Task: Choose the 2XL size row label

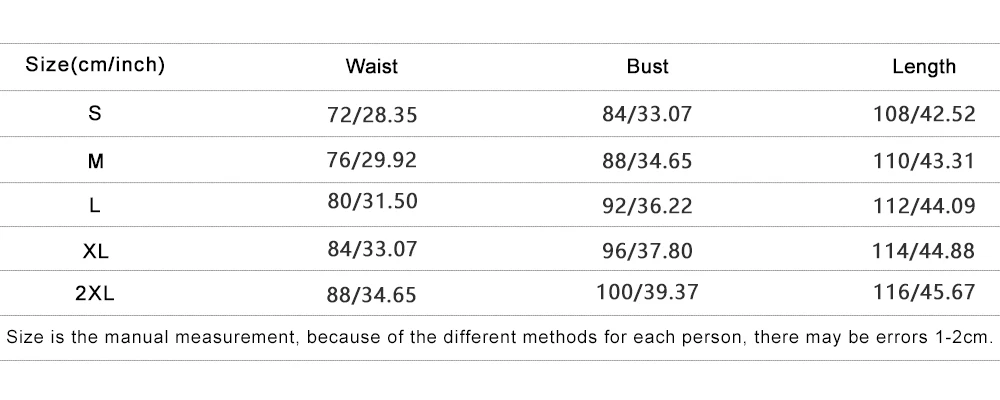Action: [95, 295]
